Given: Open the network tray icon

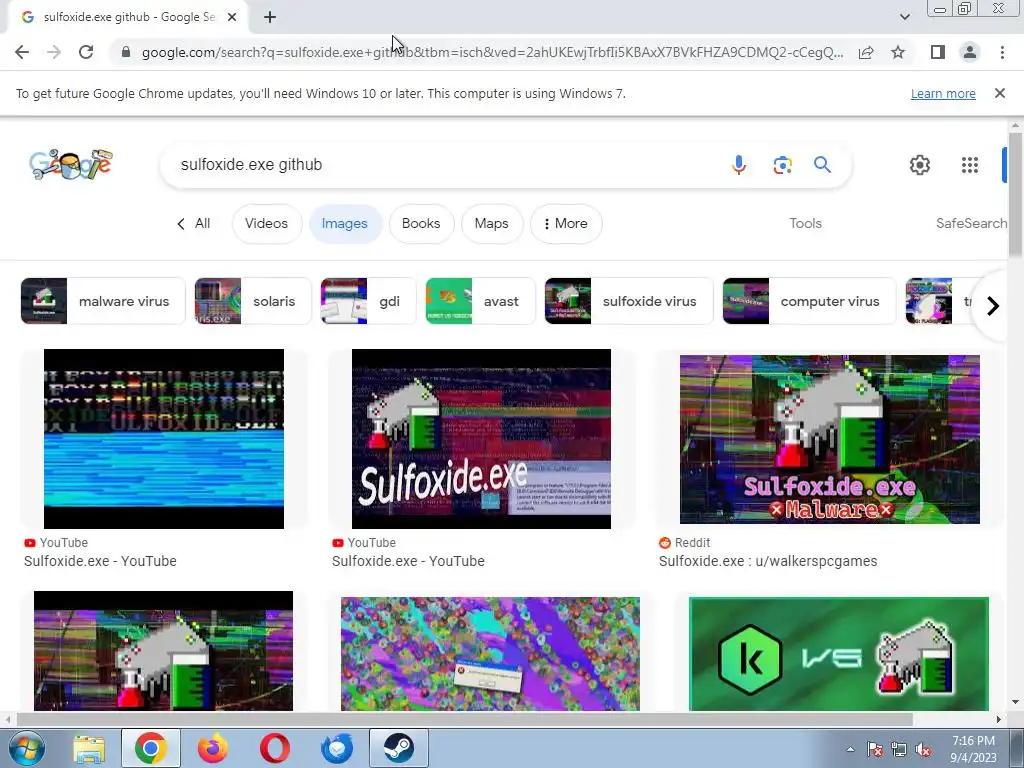Looking at the screenshot, I should [x=899, y=750].
